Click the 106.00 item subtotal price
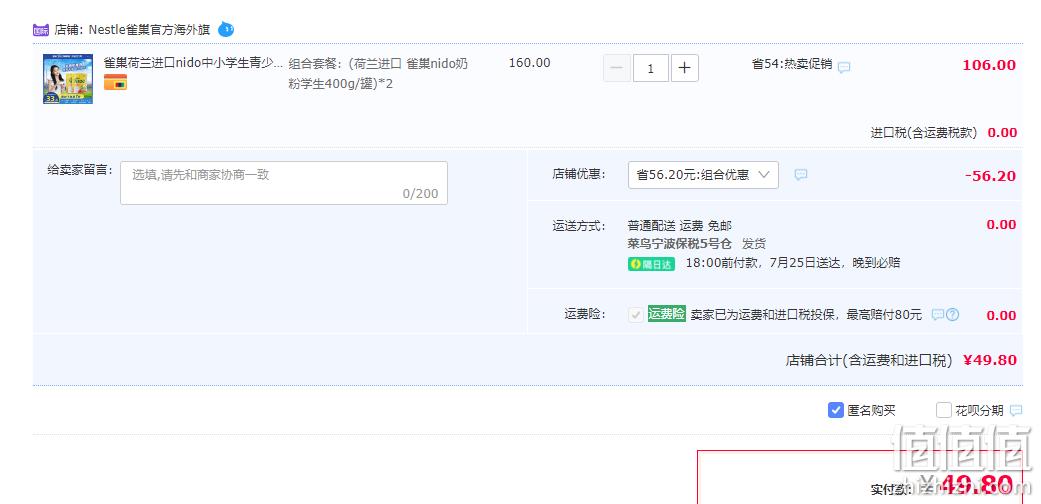 989,65
